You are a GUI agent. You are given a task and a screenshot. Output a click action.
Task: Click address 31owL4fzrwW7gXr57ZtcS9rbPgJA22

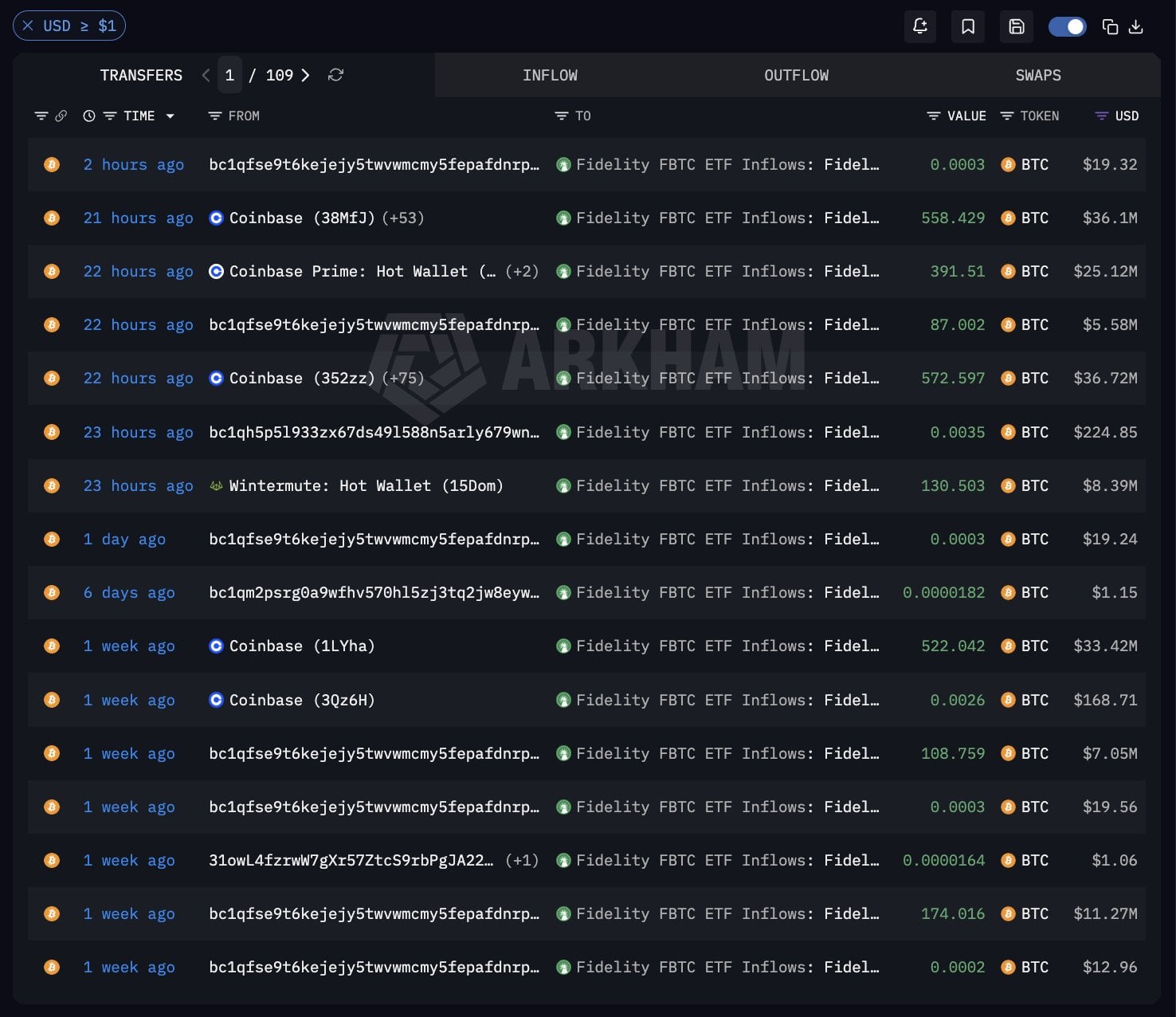351,860
